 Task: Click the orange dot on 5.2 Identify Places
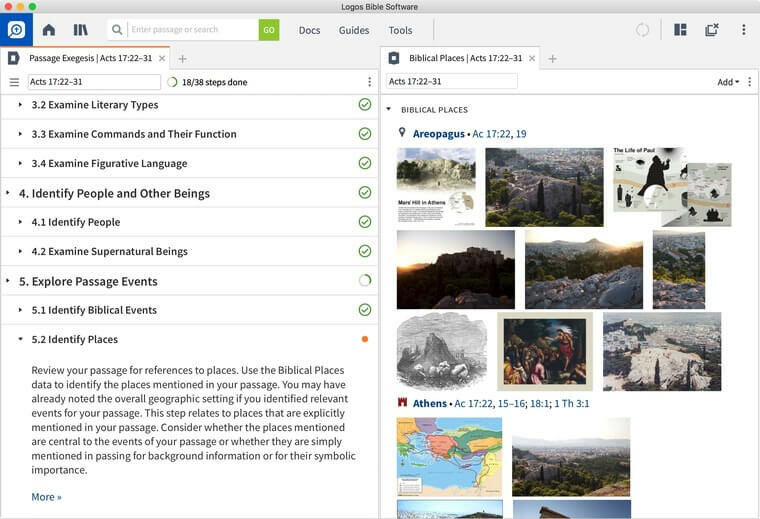tap(364, 339)
